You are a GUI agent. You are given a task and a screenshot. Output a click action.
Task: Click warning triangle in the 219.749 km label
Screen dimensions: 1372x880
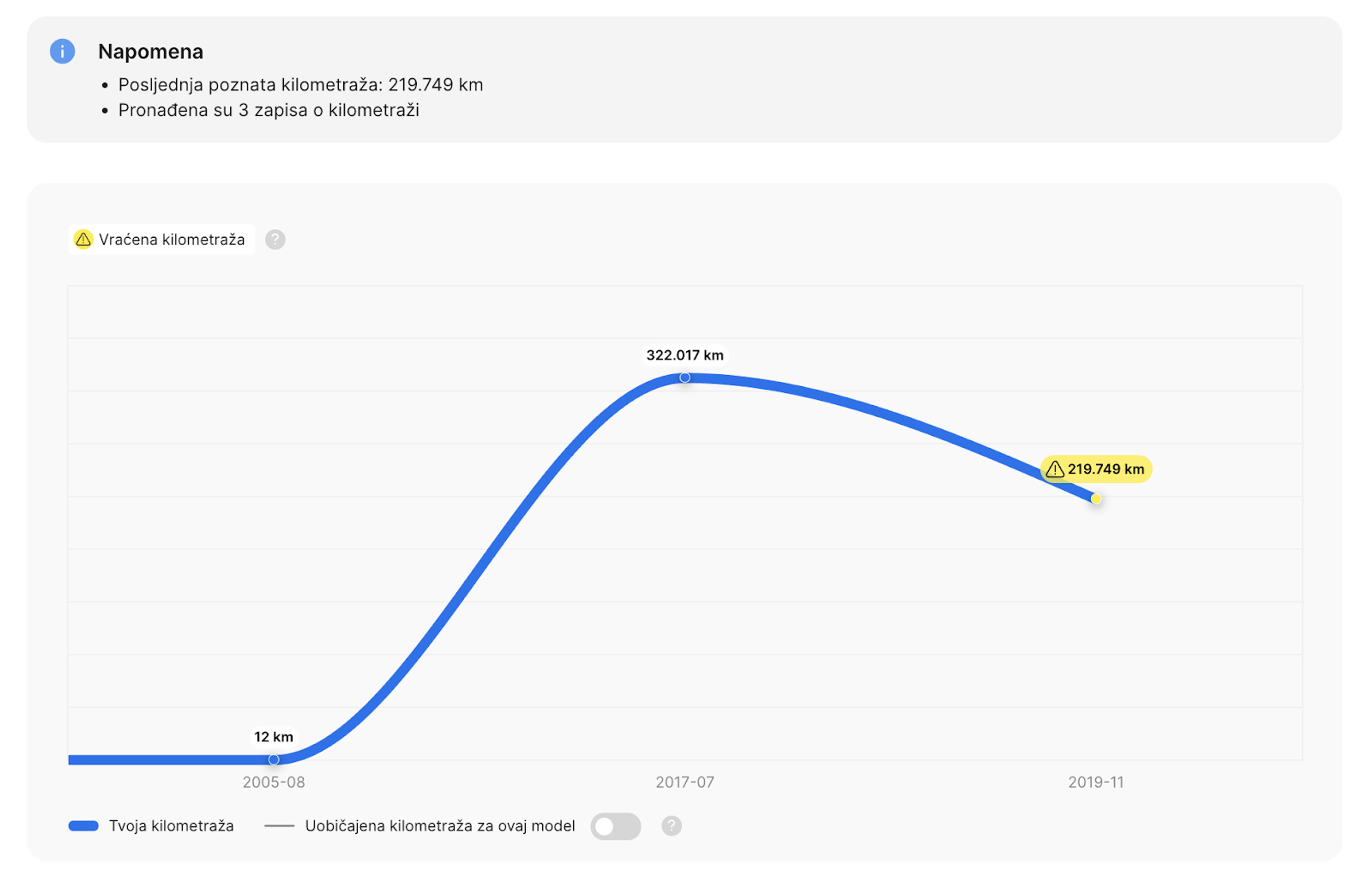tap(1055, 469)
